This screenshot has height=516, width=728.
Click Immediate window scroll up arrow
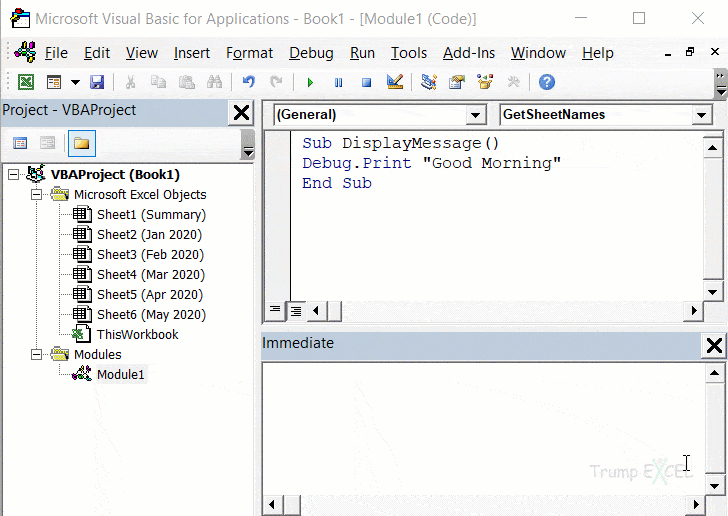pos(714,372)
